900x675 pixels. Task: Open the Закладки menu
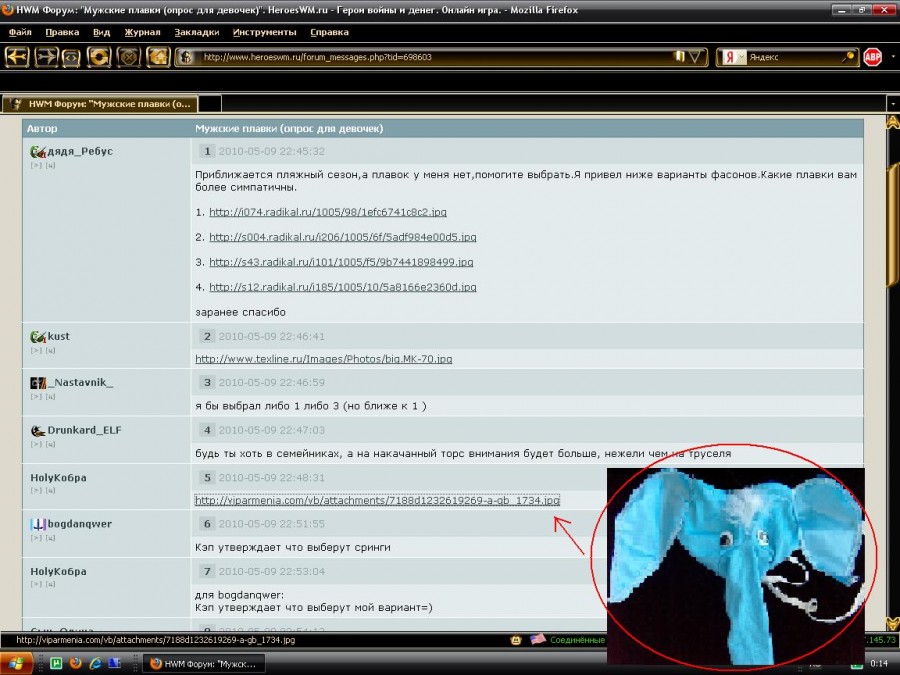click(196, 32)
